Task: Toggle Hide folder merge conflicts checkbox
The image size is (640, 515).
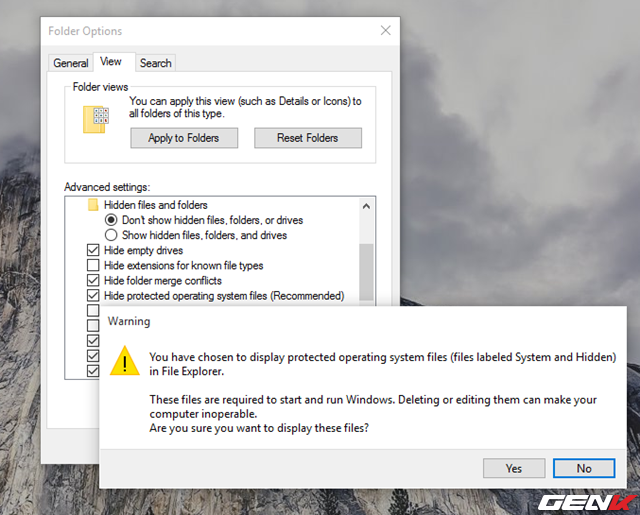Action: coord(93,280)
